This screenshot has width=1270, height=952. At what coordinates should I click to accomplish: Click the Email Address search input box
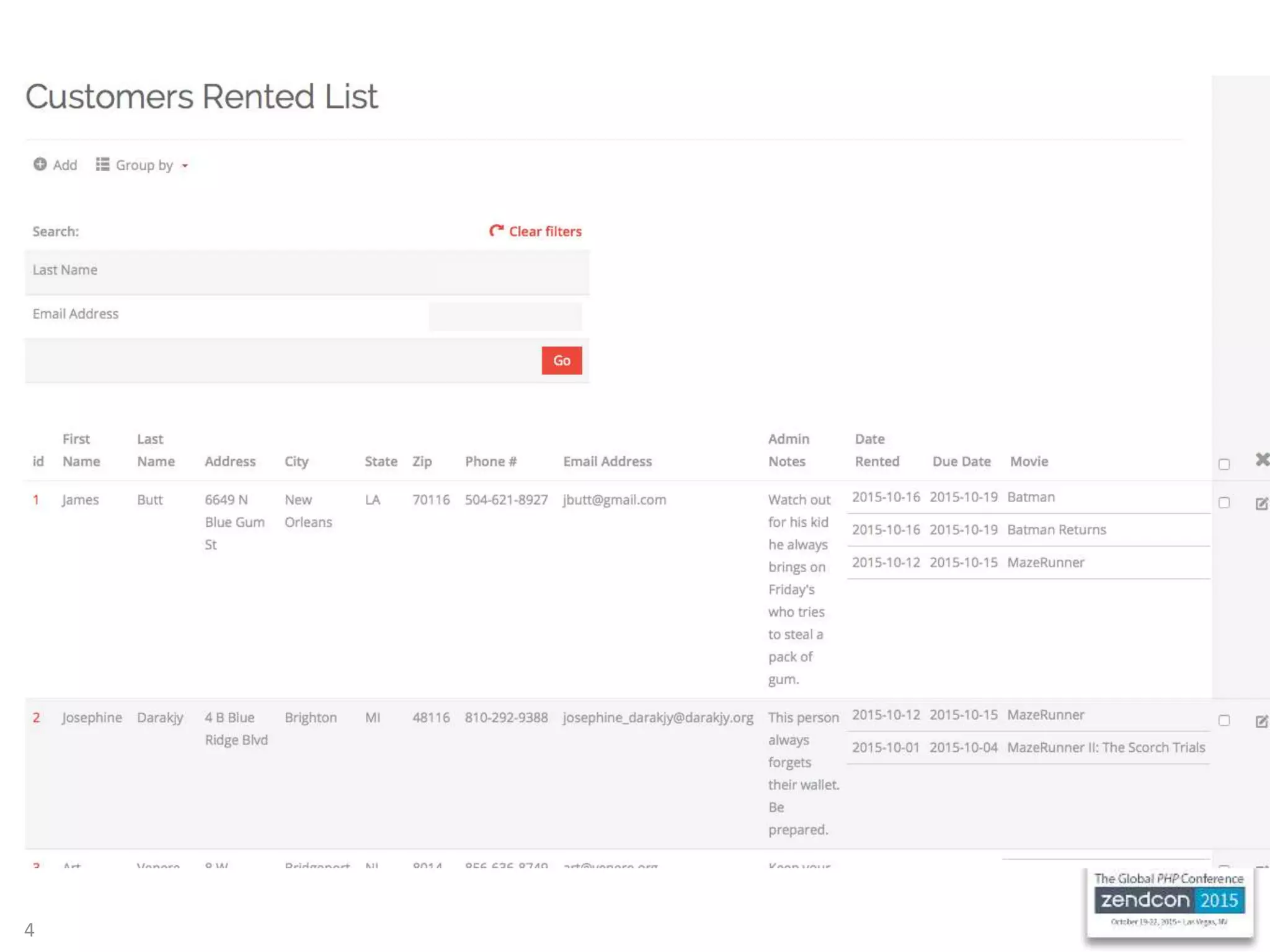click(x=504, y=315)
